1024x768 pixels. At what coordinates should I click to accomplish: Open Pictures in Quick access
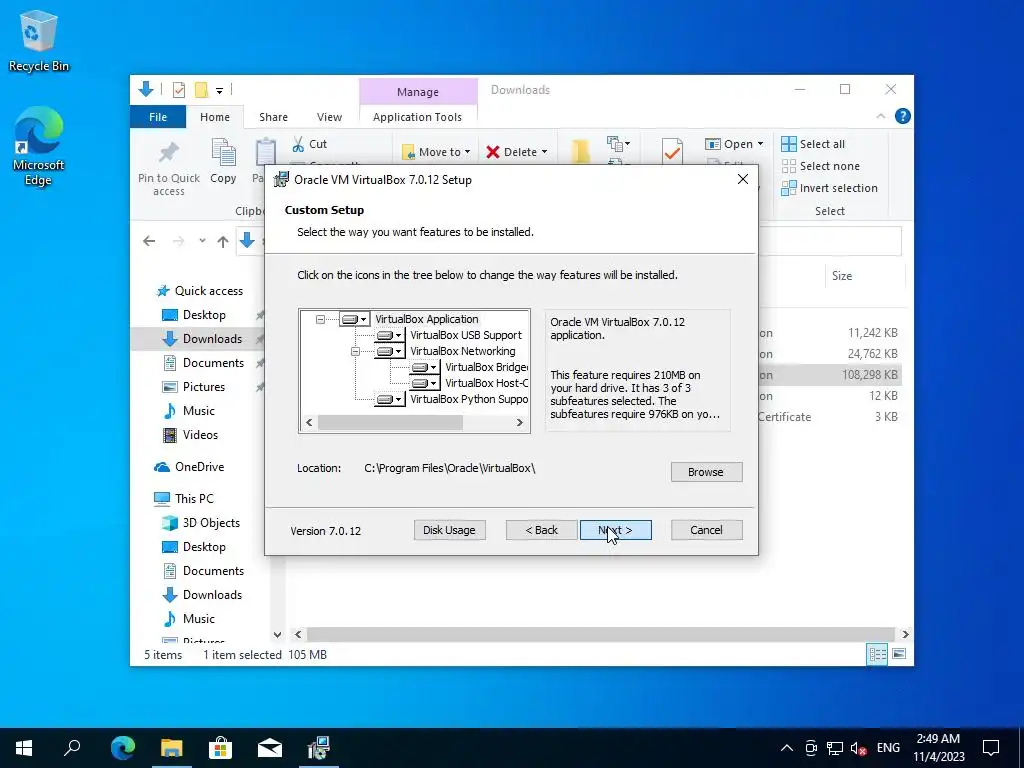coord(193,387)
